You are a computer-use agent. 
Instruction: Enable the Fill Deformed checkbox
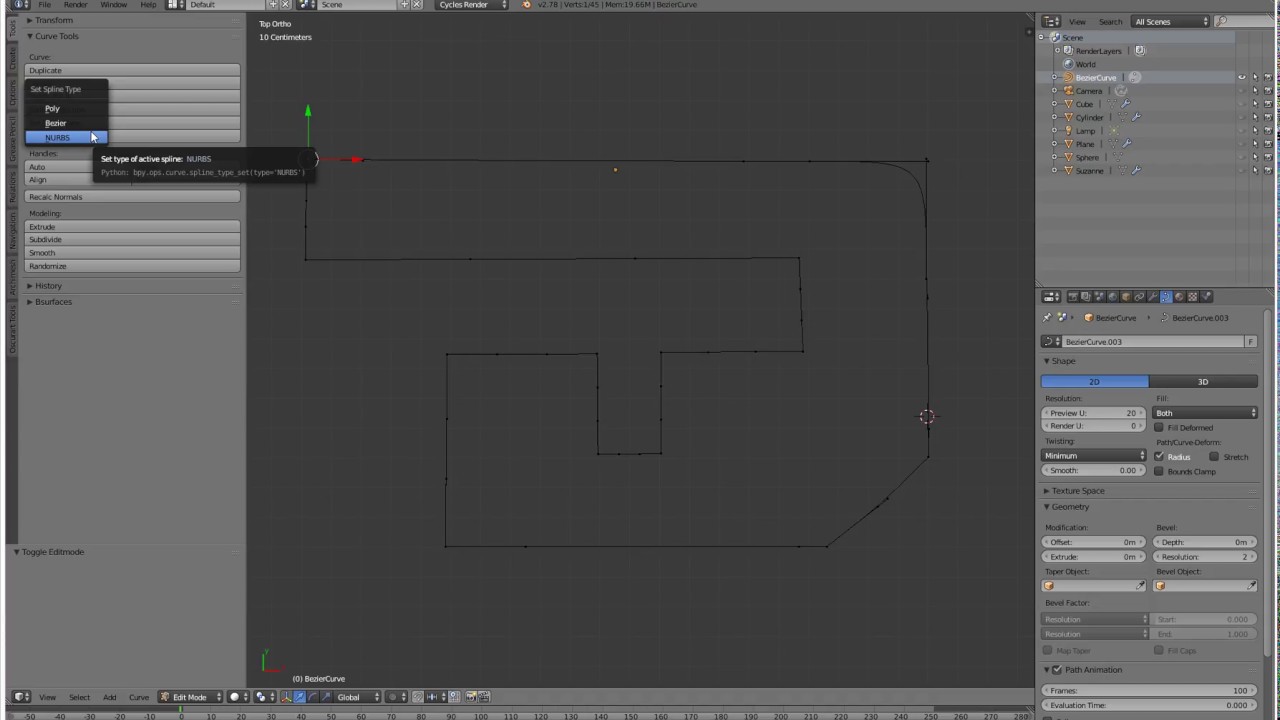click(x=1159, y=427)
